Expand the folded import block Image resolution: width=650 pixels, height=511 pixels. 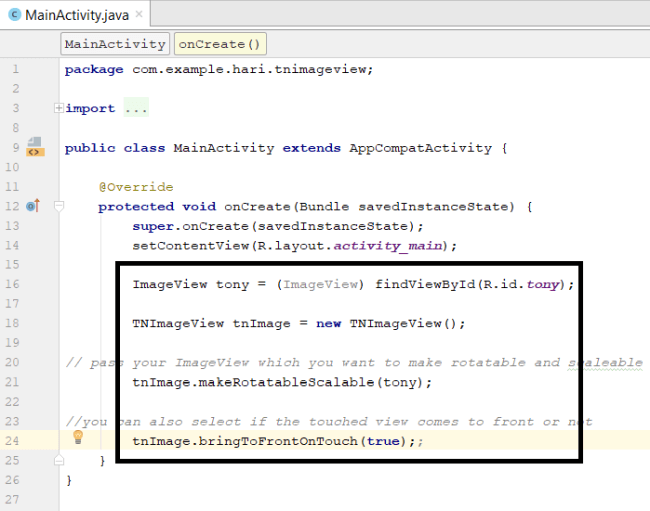click(59, 108)
